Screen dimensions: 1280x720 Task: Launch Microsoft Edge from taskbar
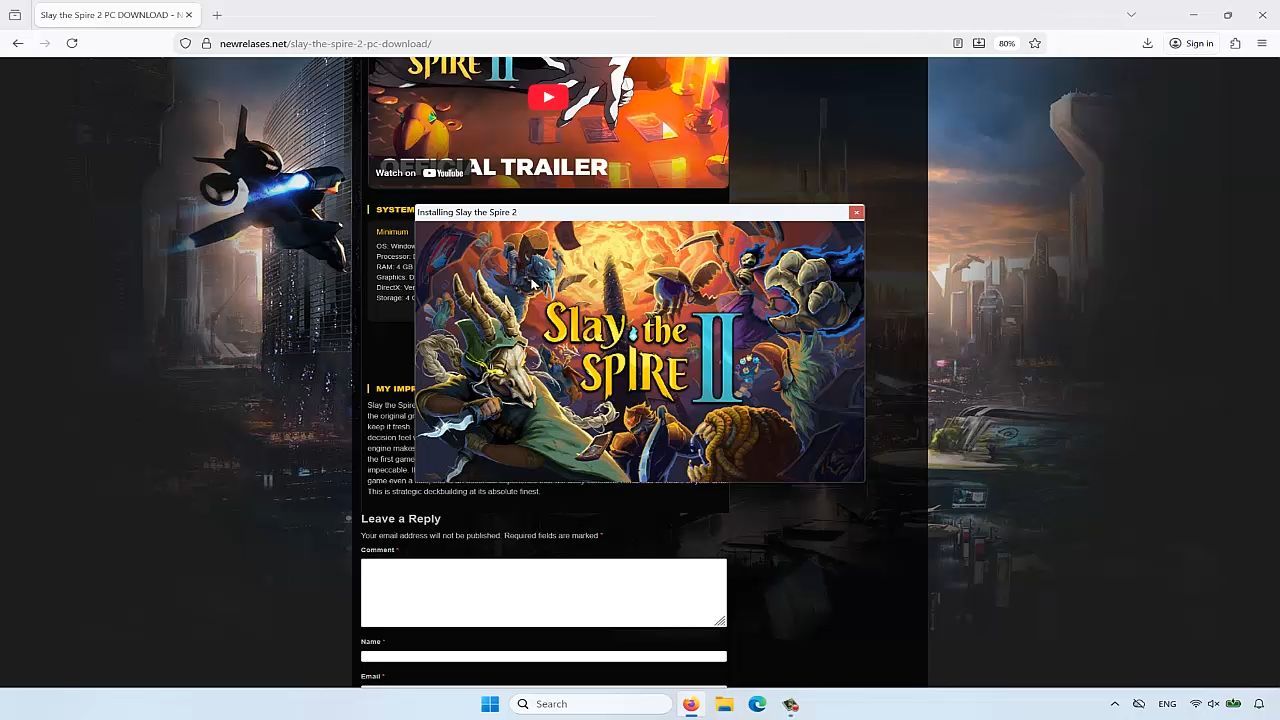[x=757, y=704]
